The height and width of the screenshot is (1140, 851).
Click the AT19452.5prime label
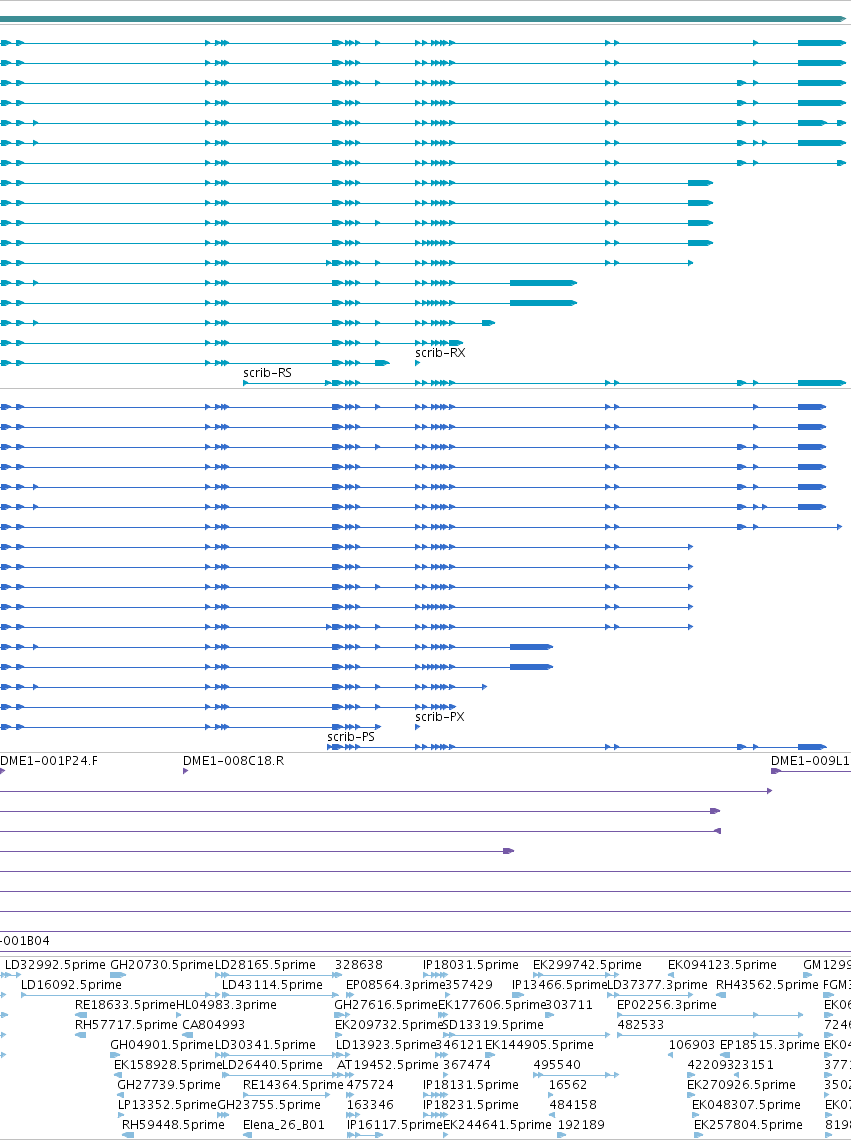click(x=388, y=1064)
